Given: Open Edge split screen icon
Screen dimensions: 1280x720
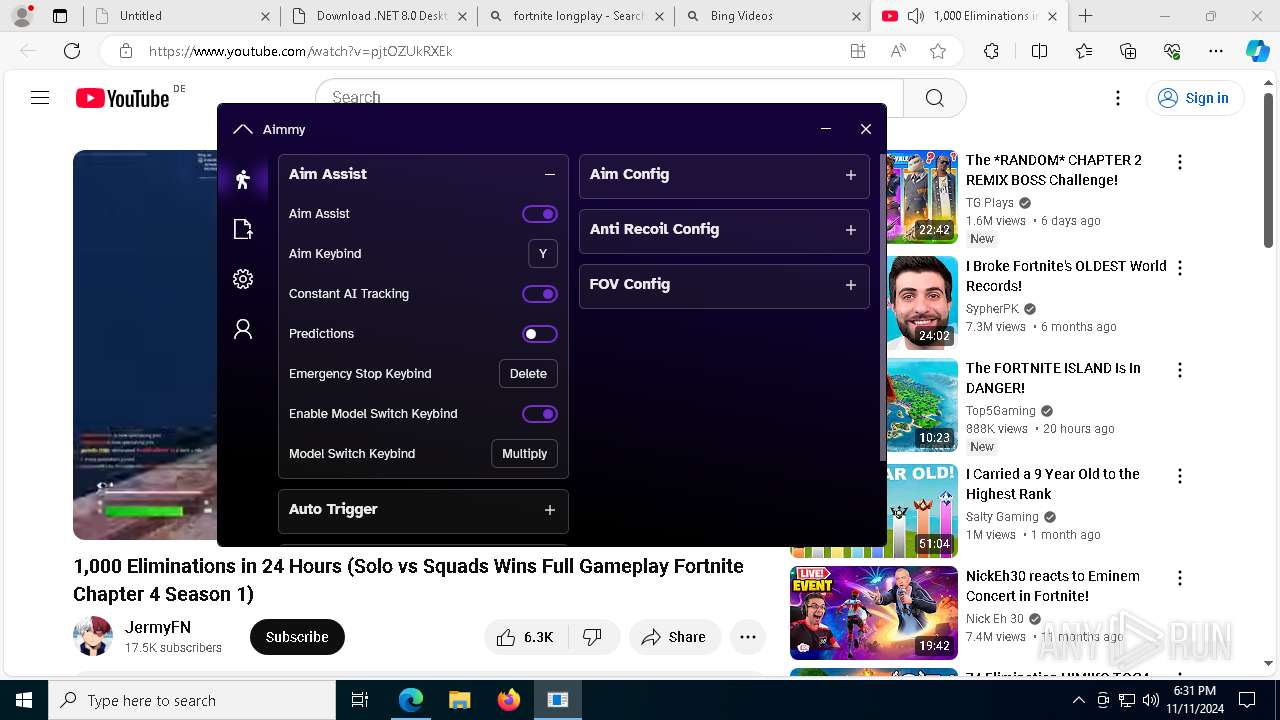Looking at the screenshot, I should point(1039,51).
